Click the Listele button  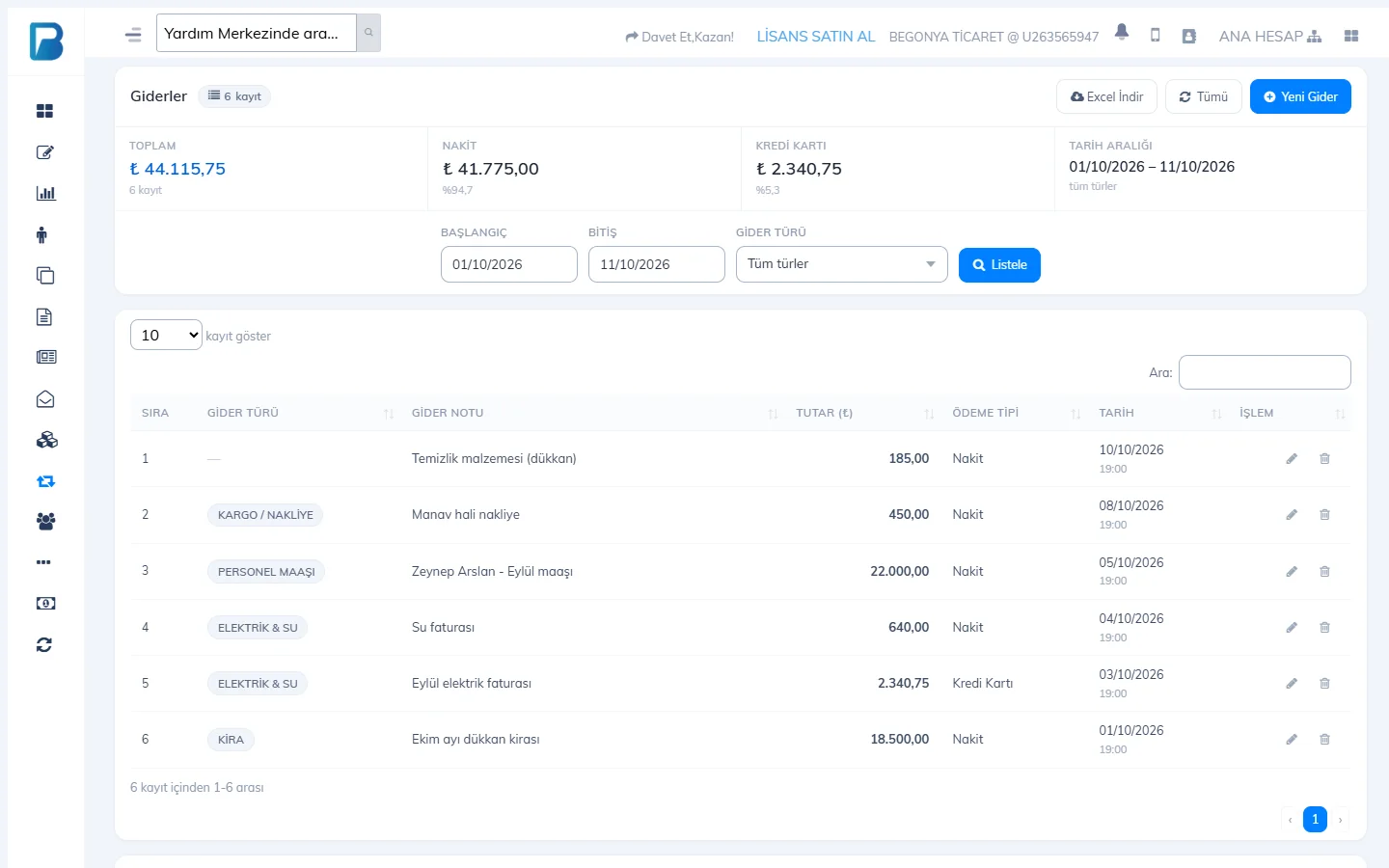999,264
